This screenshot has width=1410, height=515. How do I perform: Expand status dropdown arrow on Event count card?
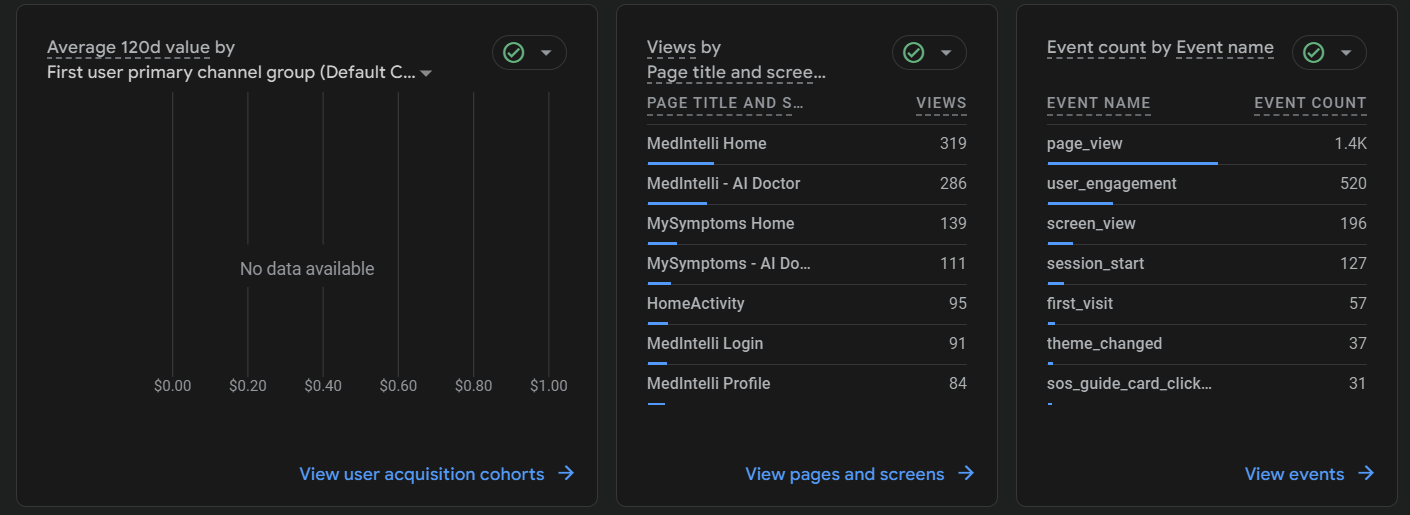[1346, 53]
